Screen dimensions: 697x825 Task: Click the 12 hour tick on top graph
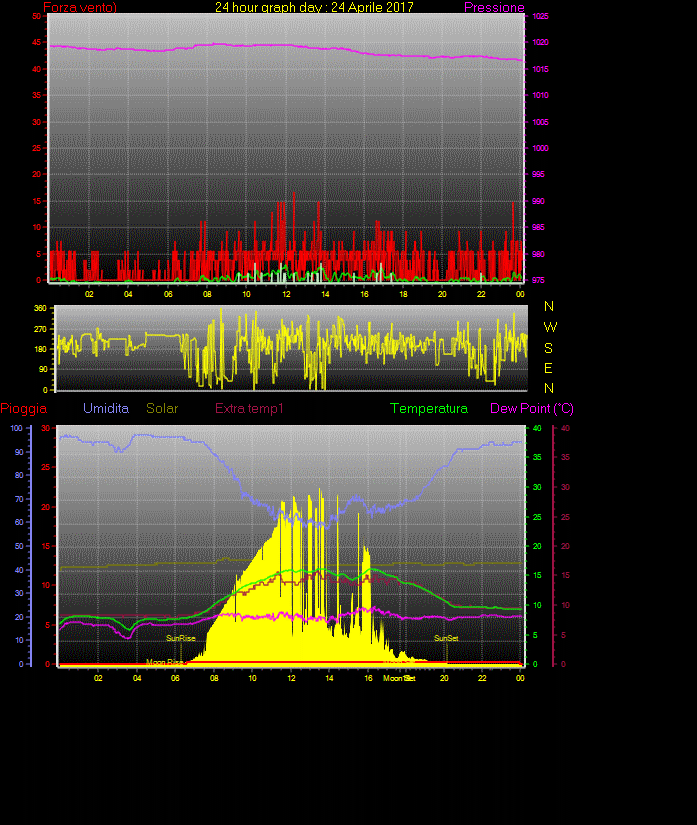[x=286, y=294]
